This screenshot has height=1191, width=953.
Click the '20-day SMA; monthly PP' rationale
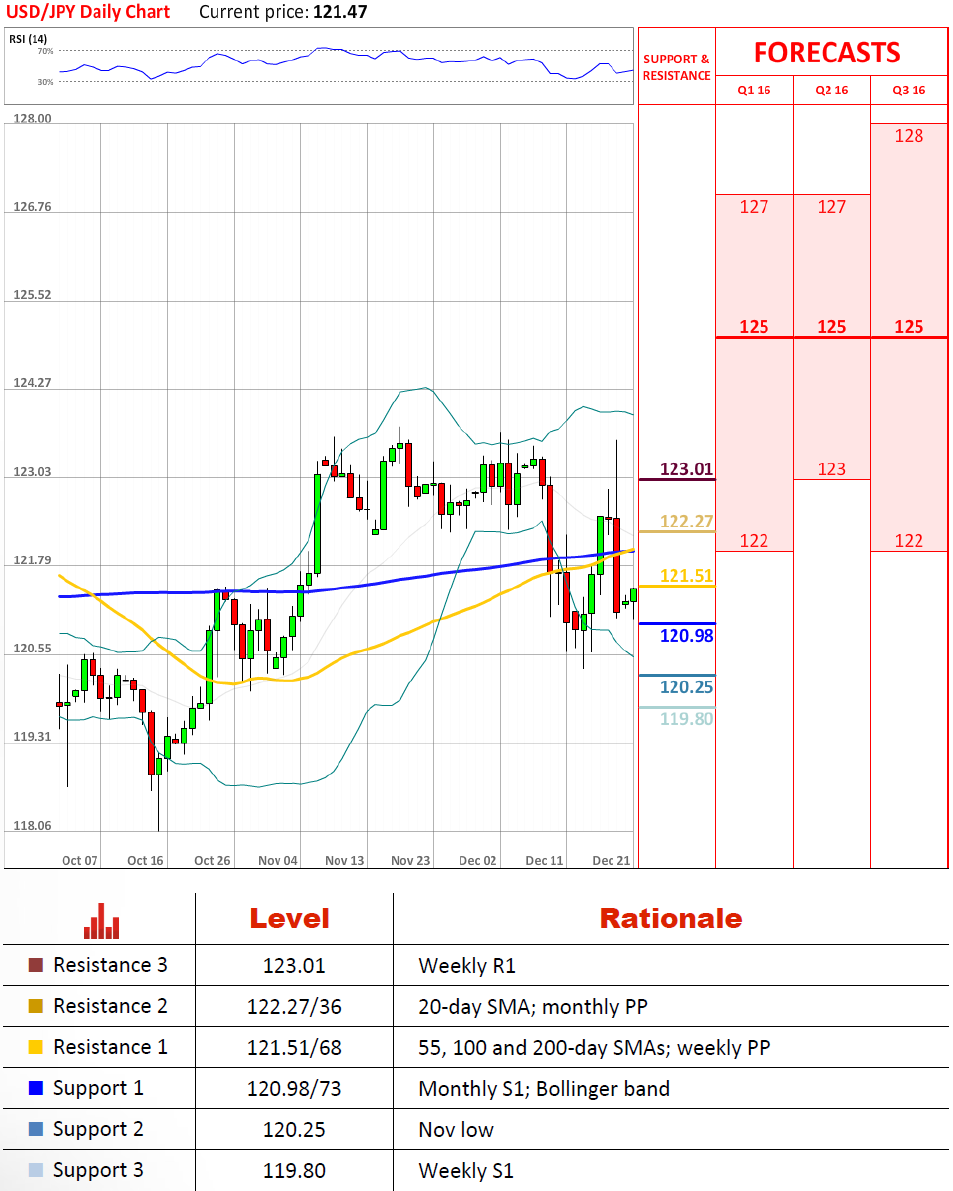coord(533,1007)
